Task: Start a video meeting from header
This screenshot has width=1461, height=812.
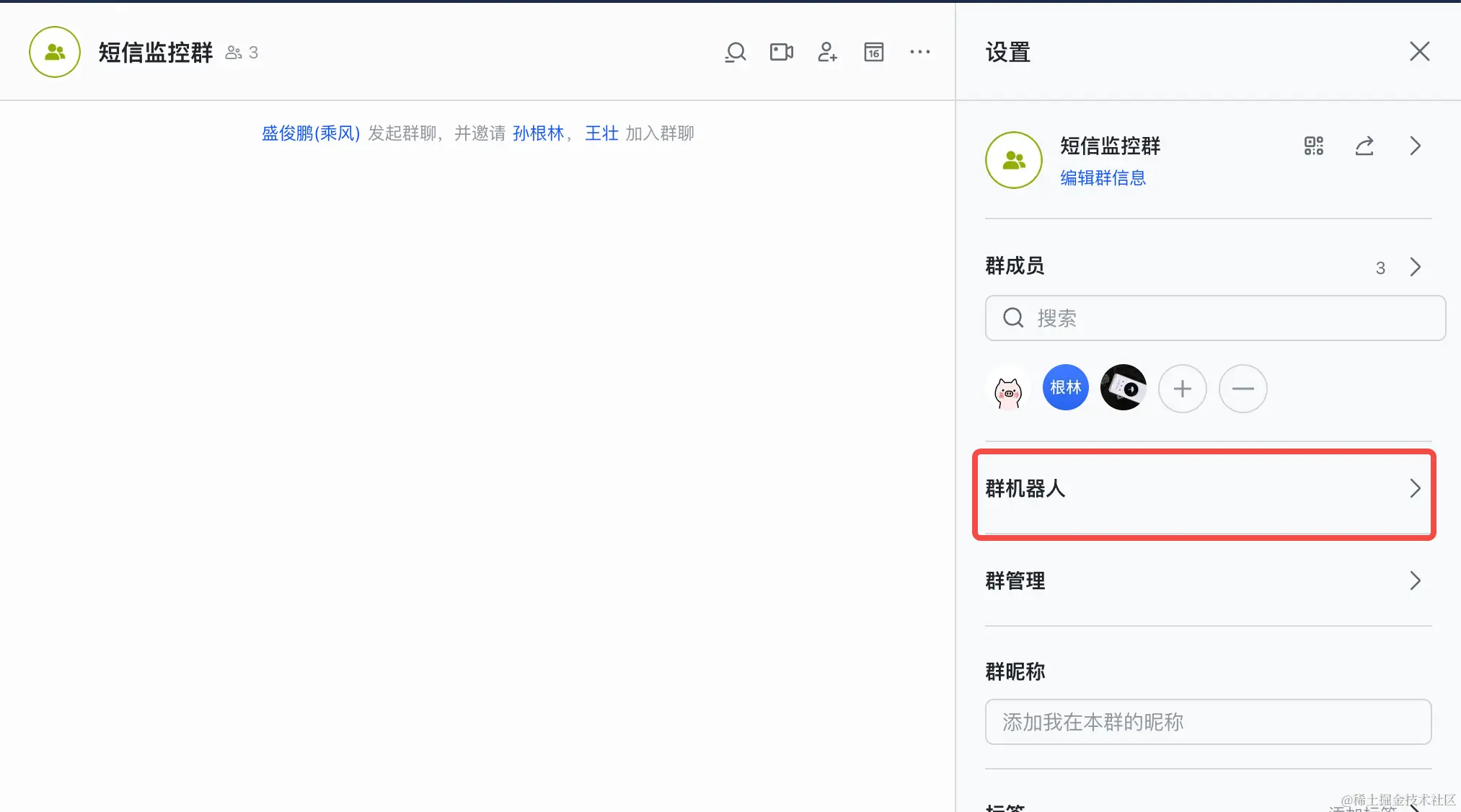Action: [781, 52]
